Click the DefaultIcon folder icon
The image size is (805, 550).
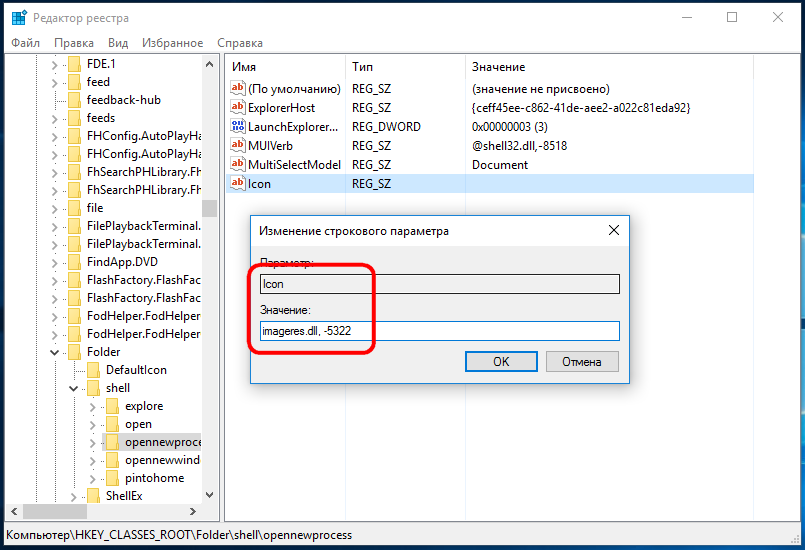(x=93, y=370)
